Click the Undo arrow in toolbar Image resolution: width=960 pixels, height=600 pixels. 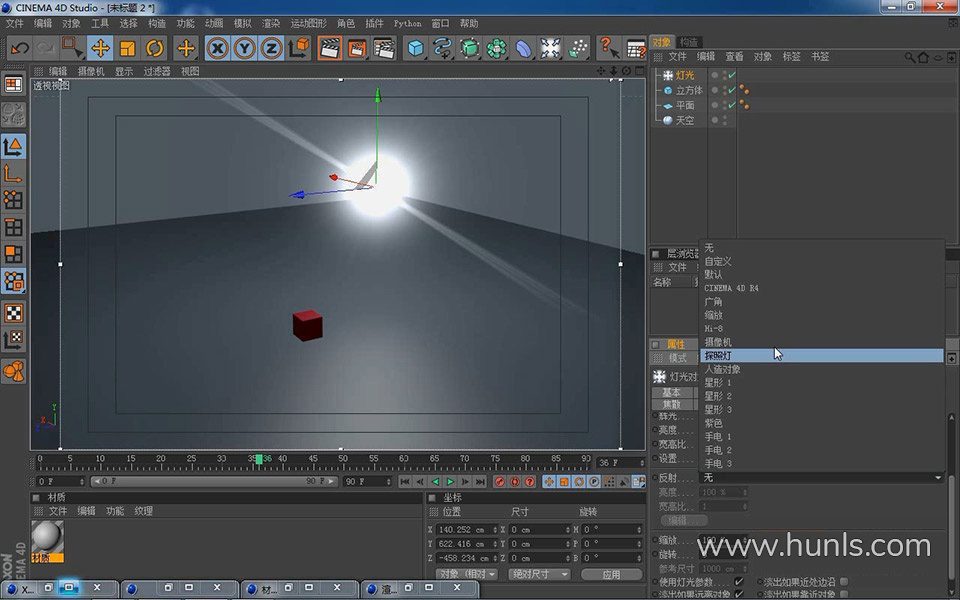(20, 48)
